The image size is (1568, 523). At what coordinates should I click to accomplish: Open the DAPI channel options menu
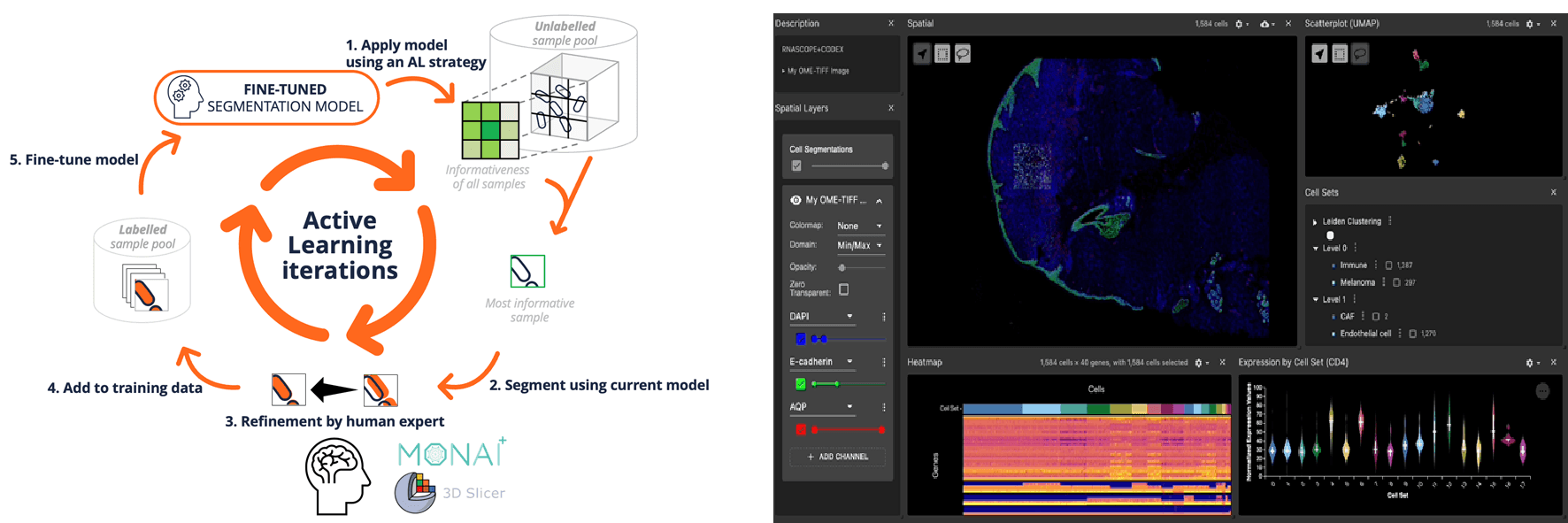[884, 317]
